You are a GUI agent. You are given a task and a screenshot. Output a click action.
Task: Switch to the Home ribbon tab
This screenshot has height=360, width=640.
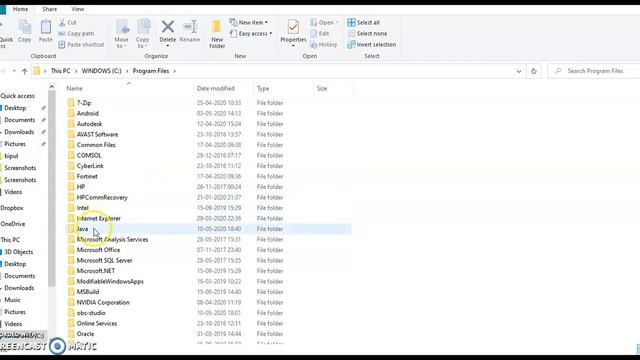20,9
